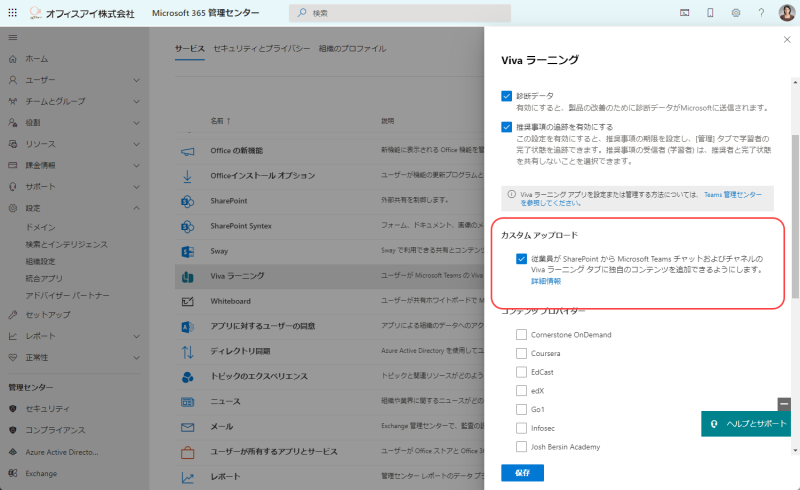Open the account profile picture
This screenshot has width=800, height=490.
click(787, 13)
